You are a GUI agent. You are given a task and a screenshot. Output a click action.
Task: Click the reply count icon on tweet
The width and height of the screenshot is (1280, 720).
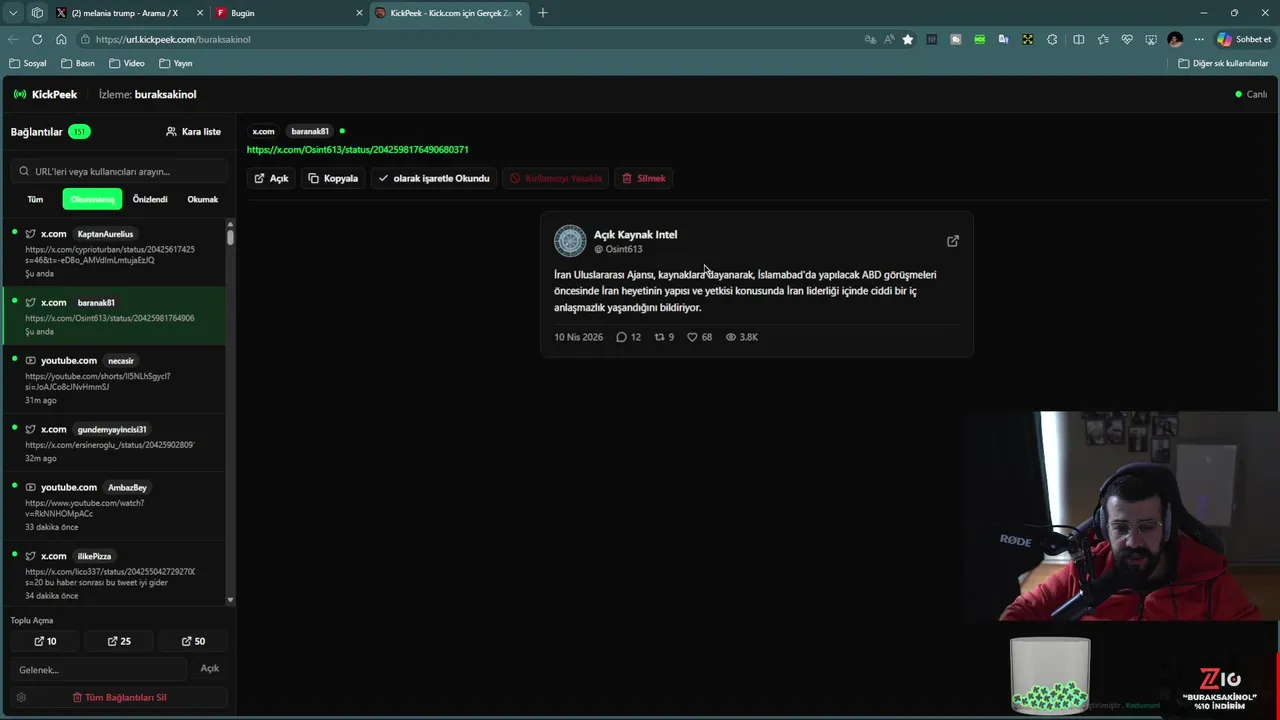tap(621, 337)
